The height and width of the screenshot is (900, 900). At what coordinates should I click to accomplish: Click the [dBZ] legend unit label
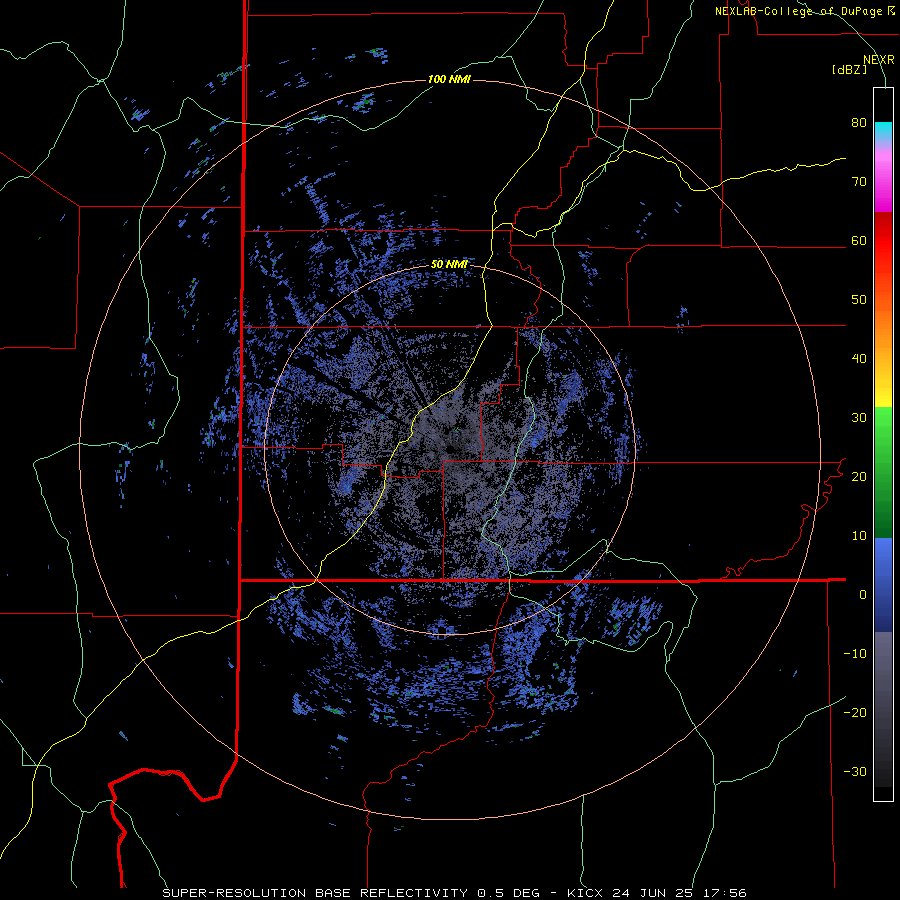pyautogui.click(x=849, y=69)
